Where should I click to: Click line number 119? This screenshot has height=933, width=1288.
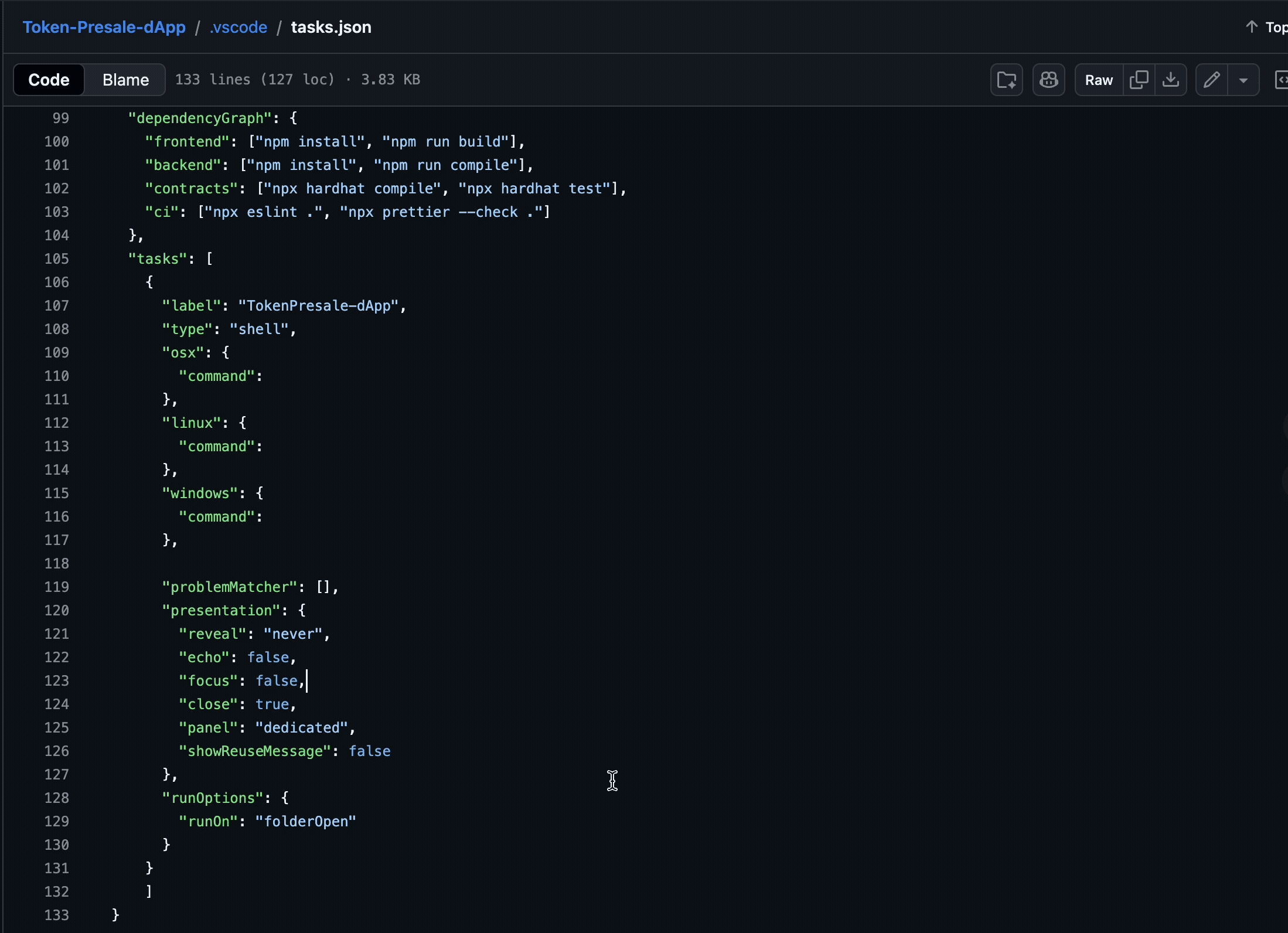(x=57, y=587)
